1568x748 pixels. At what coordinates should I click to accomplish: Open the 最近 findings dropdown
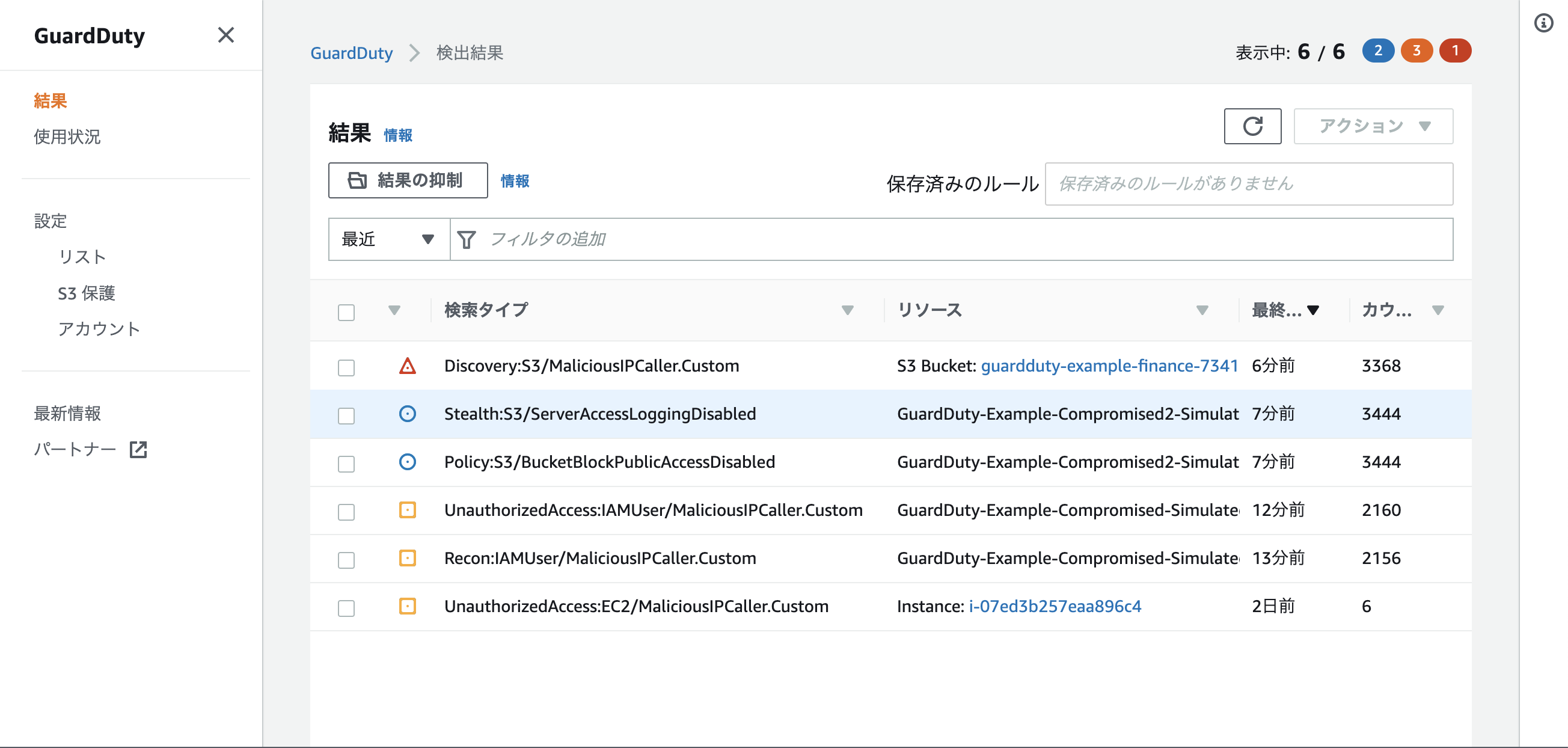pyautogui.click(x=389, y=239)
